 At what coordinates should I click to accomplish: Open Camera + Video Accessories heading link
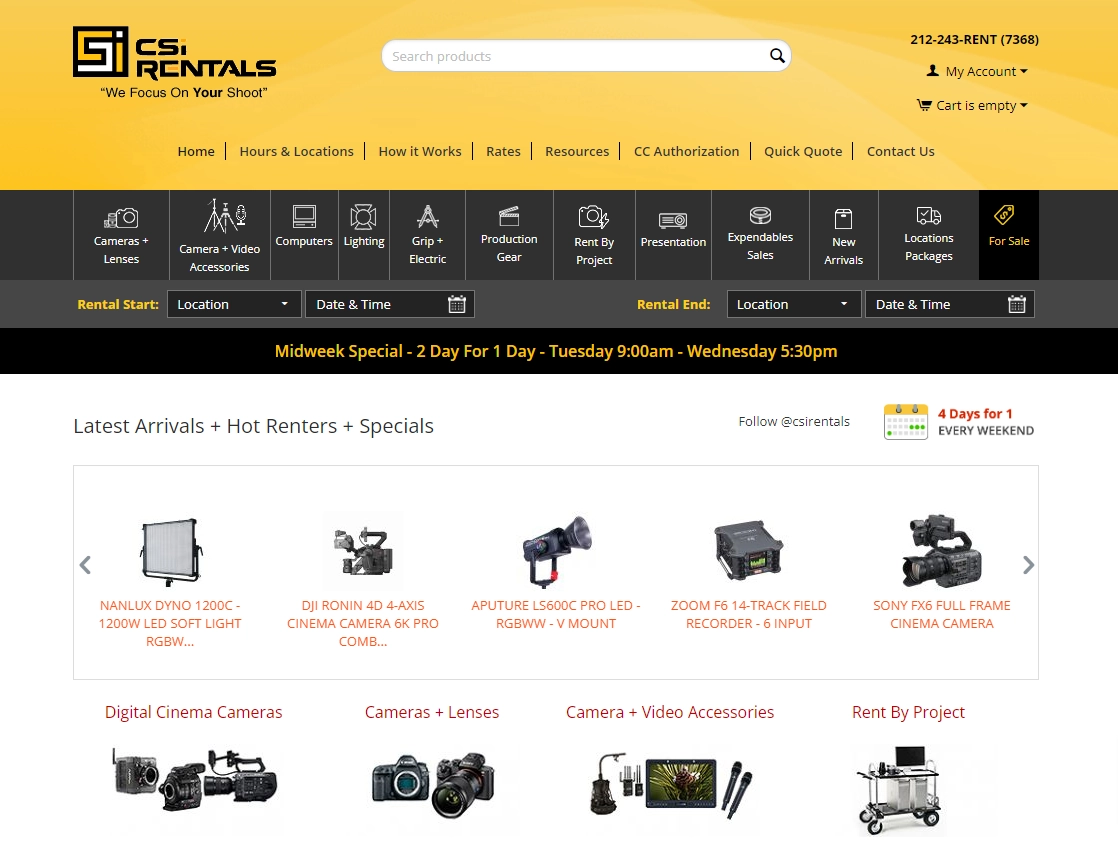[x=670, y=712]
